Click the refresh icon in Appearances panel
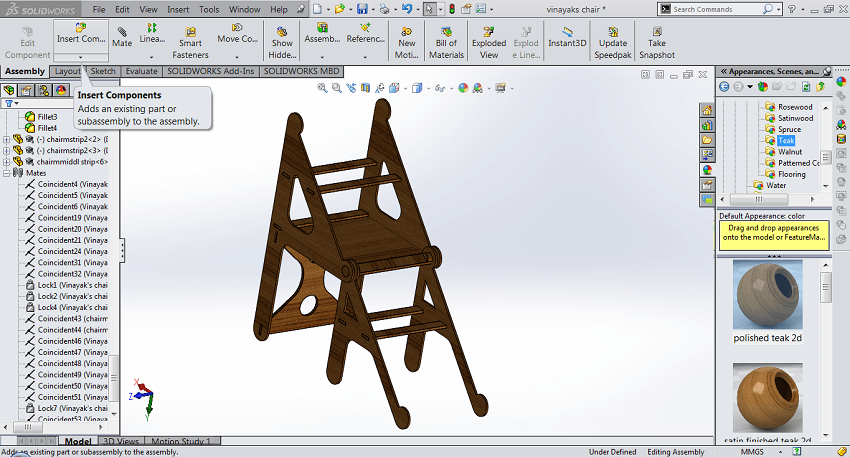The image size is (850, 457). click(806, 87)
